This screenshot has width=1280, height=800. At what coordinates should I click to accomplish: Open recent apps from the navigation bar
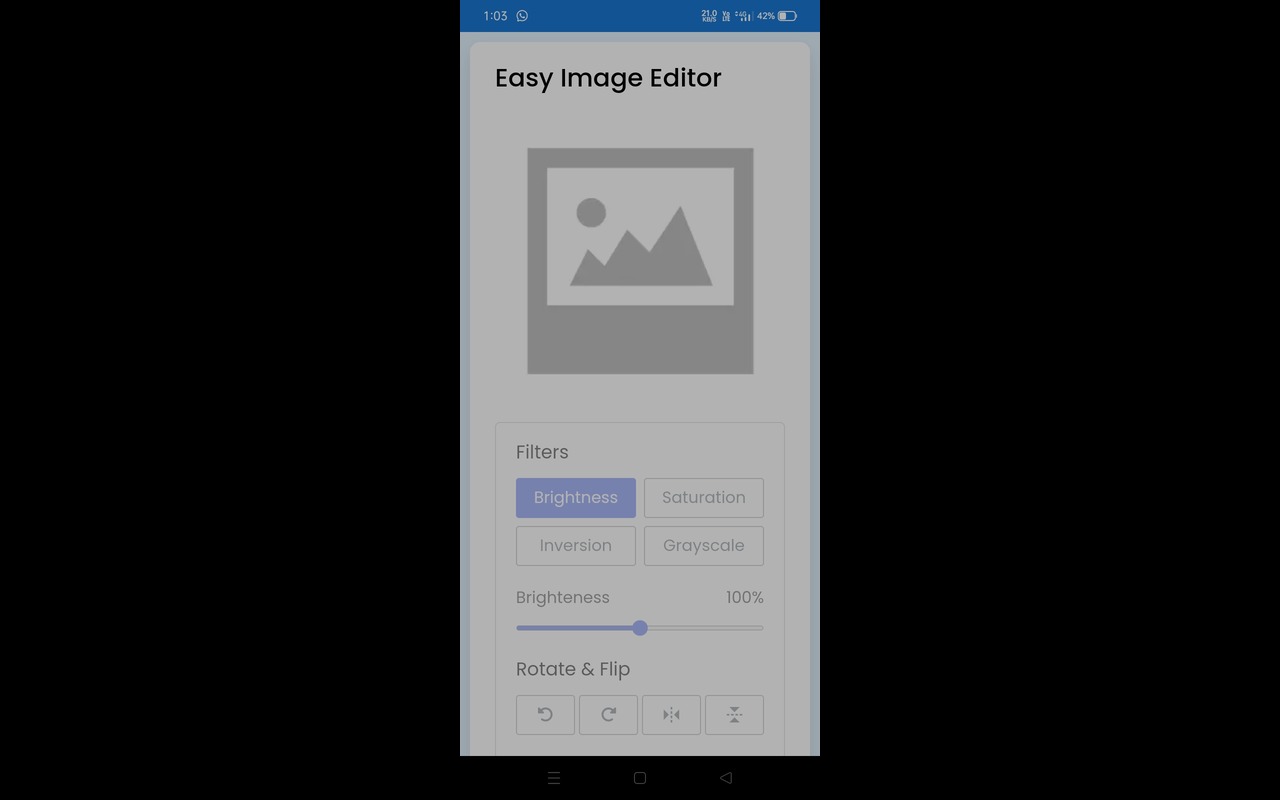point(554,778)
